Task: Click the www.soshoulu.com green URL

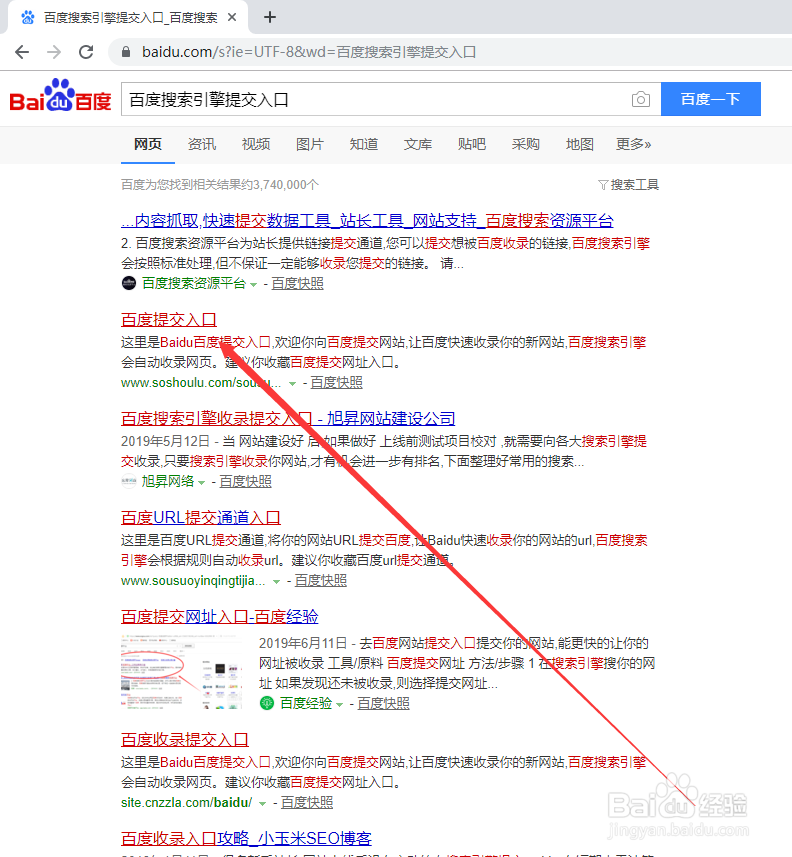Action: pyautogui.click(x=201, y=382)
